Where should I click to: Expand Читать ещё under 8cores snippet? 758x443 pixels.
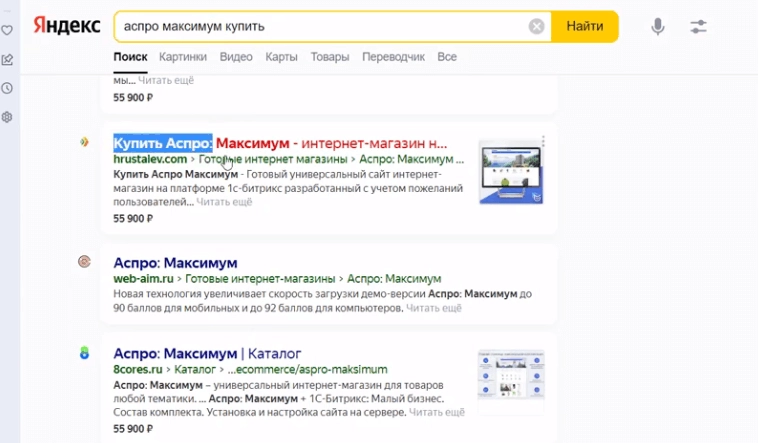[x=437, y=412]
